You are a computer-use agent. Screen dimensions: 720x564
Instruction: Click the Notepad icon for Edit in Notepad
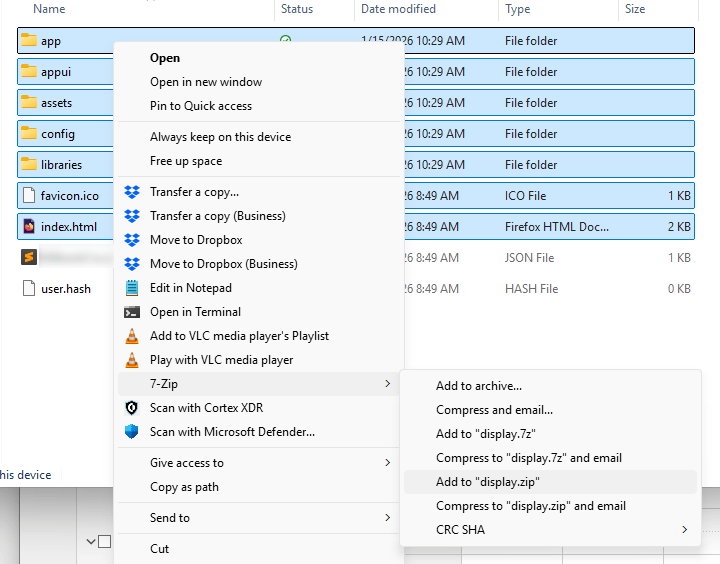pyautogui.click(x=131, y=288)
